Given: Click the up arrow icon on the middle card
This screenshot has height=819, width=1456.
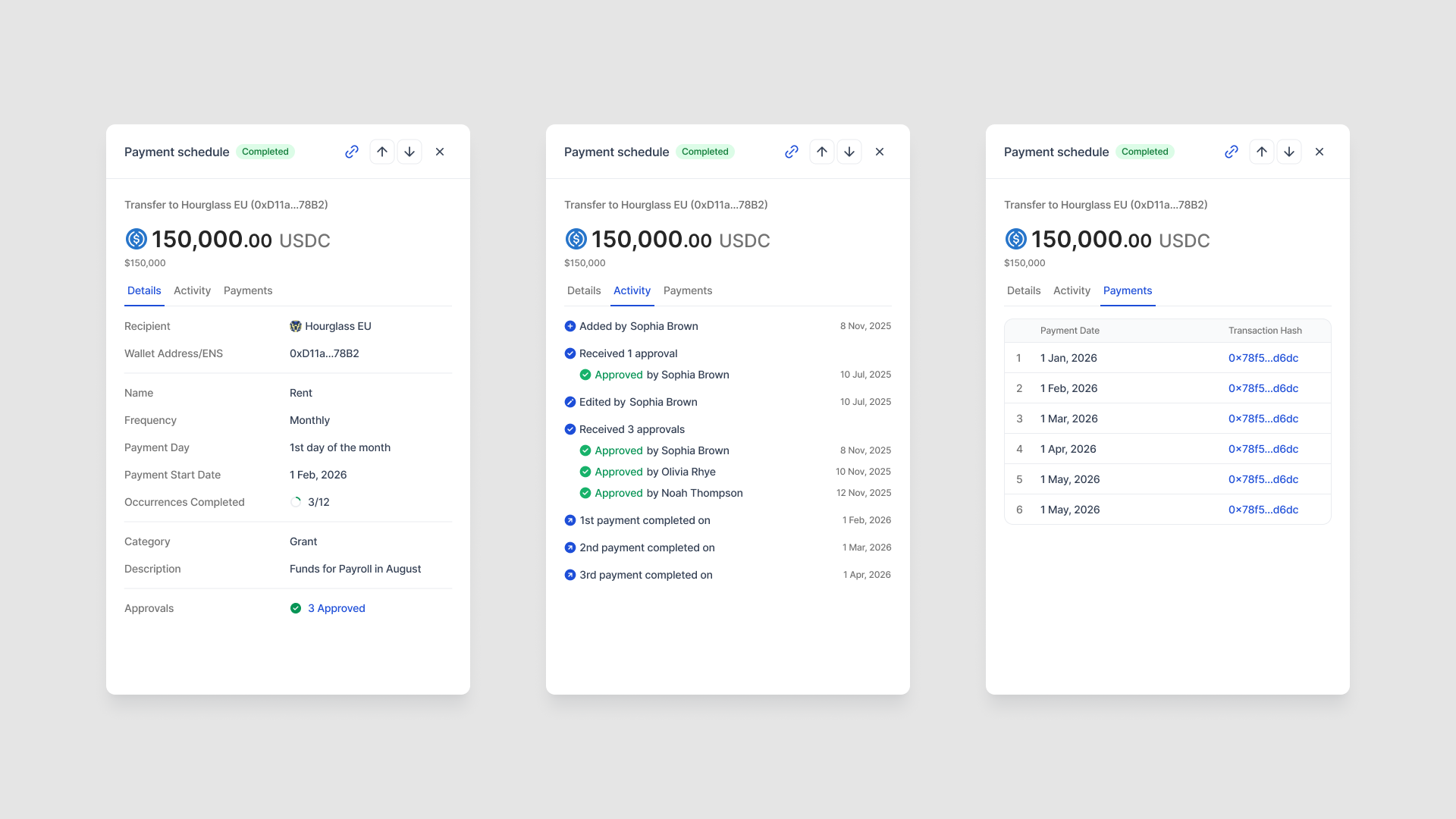Looking at the screenshot, I should point(822,152).
